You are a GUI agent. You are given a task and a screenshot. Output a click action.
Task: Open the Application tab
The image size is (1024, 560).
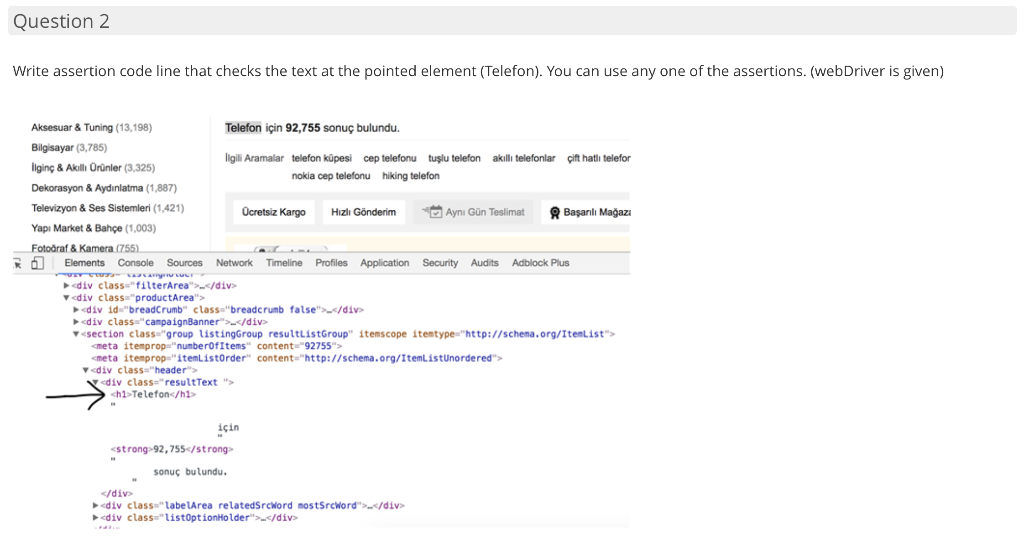tap(385, 263)
